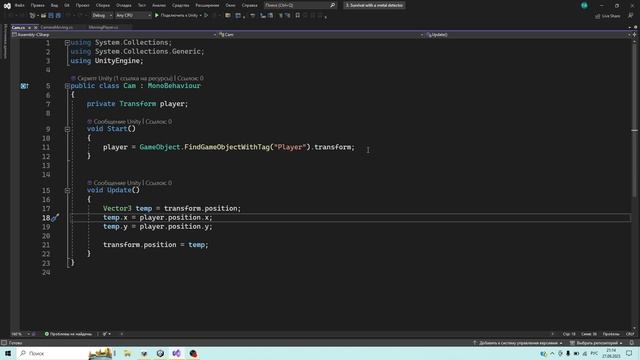Click the Unity script glyph on line 5
Viewport: 640px width, 360px height.
pos(24,86)
